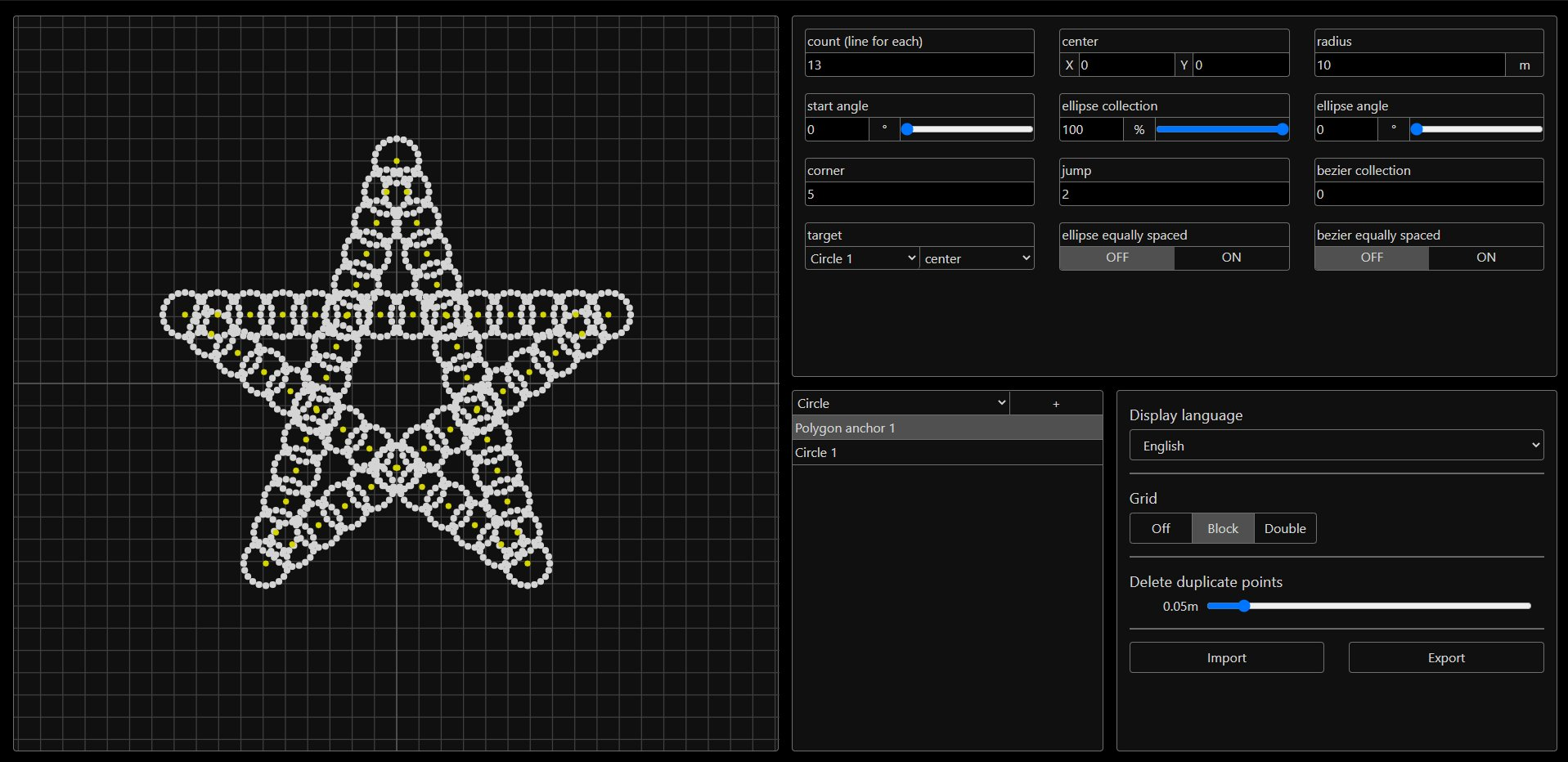Turn the grid Off
Viewport: 1568px width, 762px height.
pyautogui.click(x=1161, y=528)
